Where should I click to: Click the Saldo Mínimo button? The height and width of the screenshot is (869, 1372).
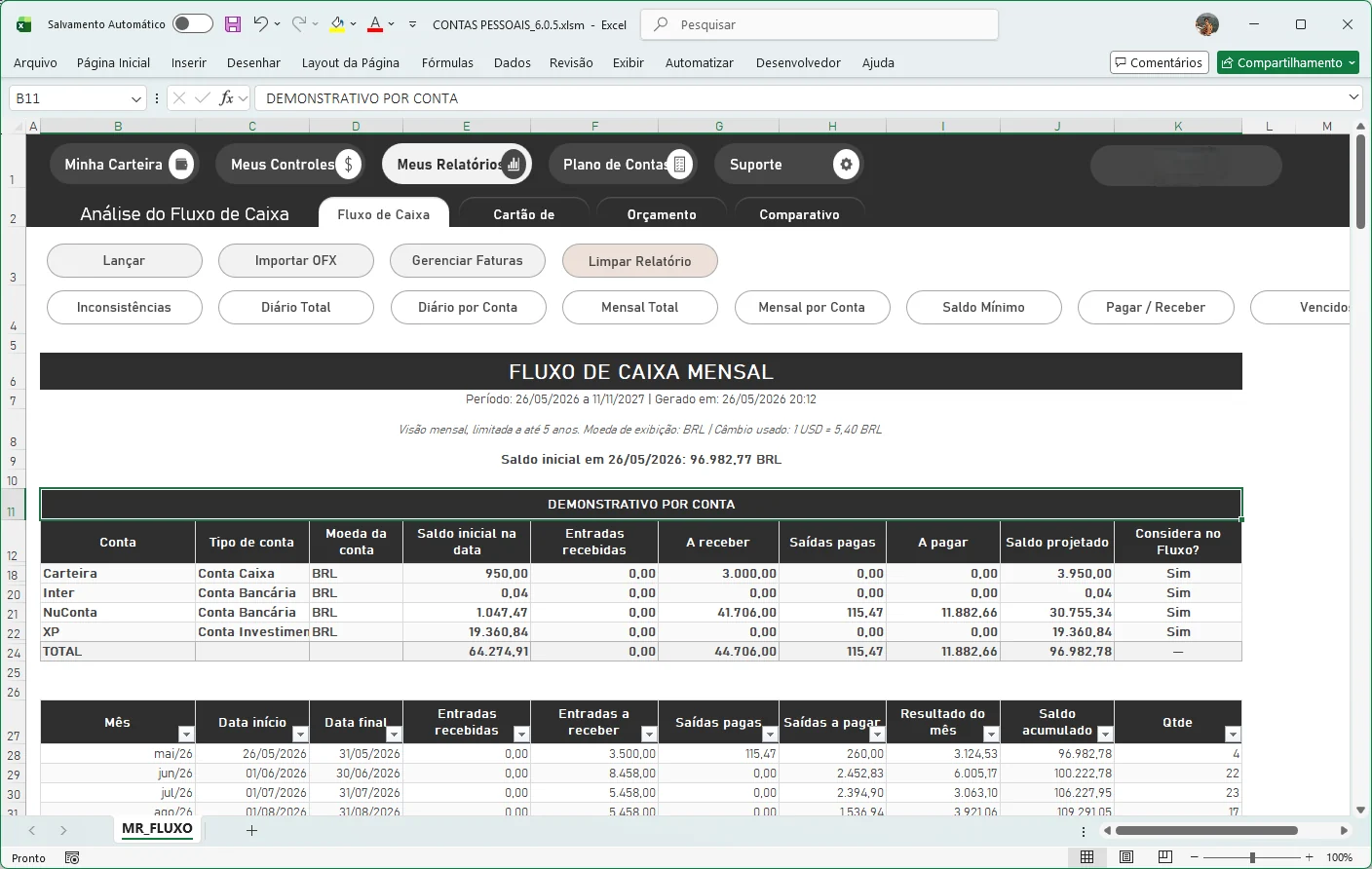tap(984, 307)
